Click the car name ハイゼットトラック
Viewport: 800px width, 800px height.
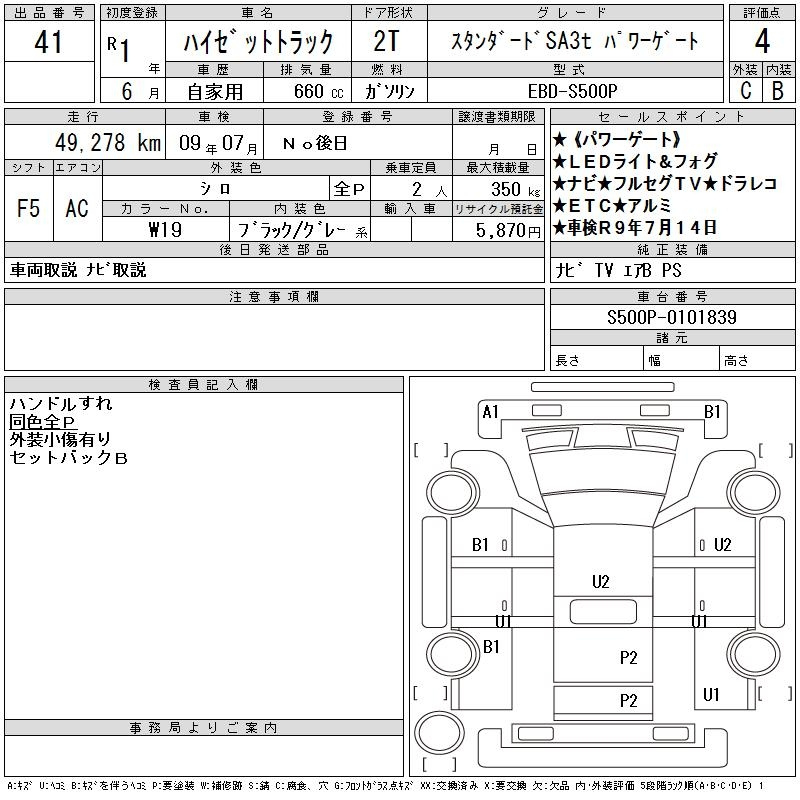click(x=258, y=42)
